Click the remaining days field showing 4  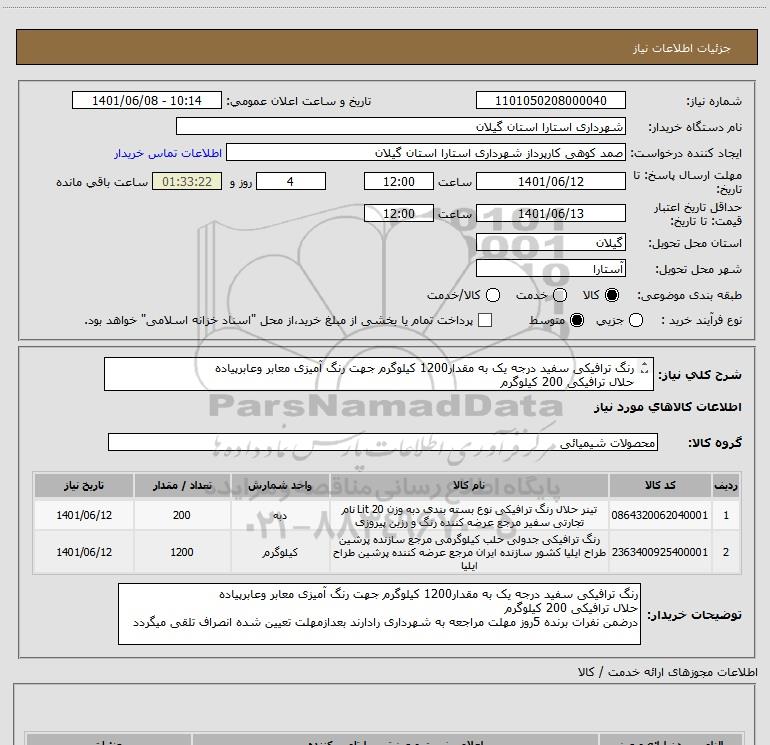point(291,181)
